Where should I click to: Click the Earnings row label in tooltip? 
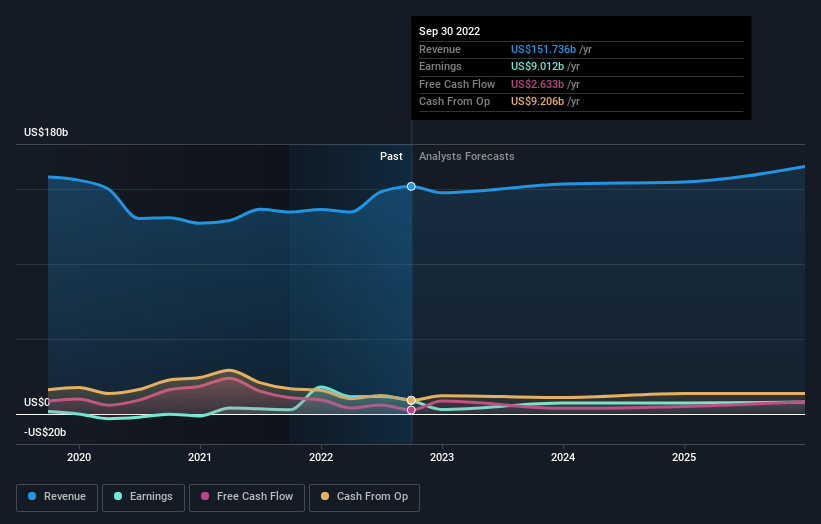pos(440,66)
